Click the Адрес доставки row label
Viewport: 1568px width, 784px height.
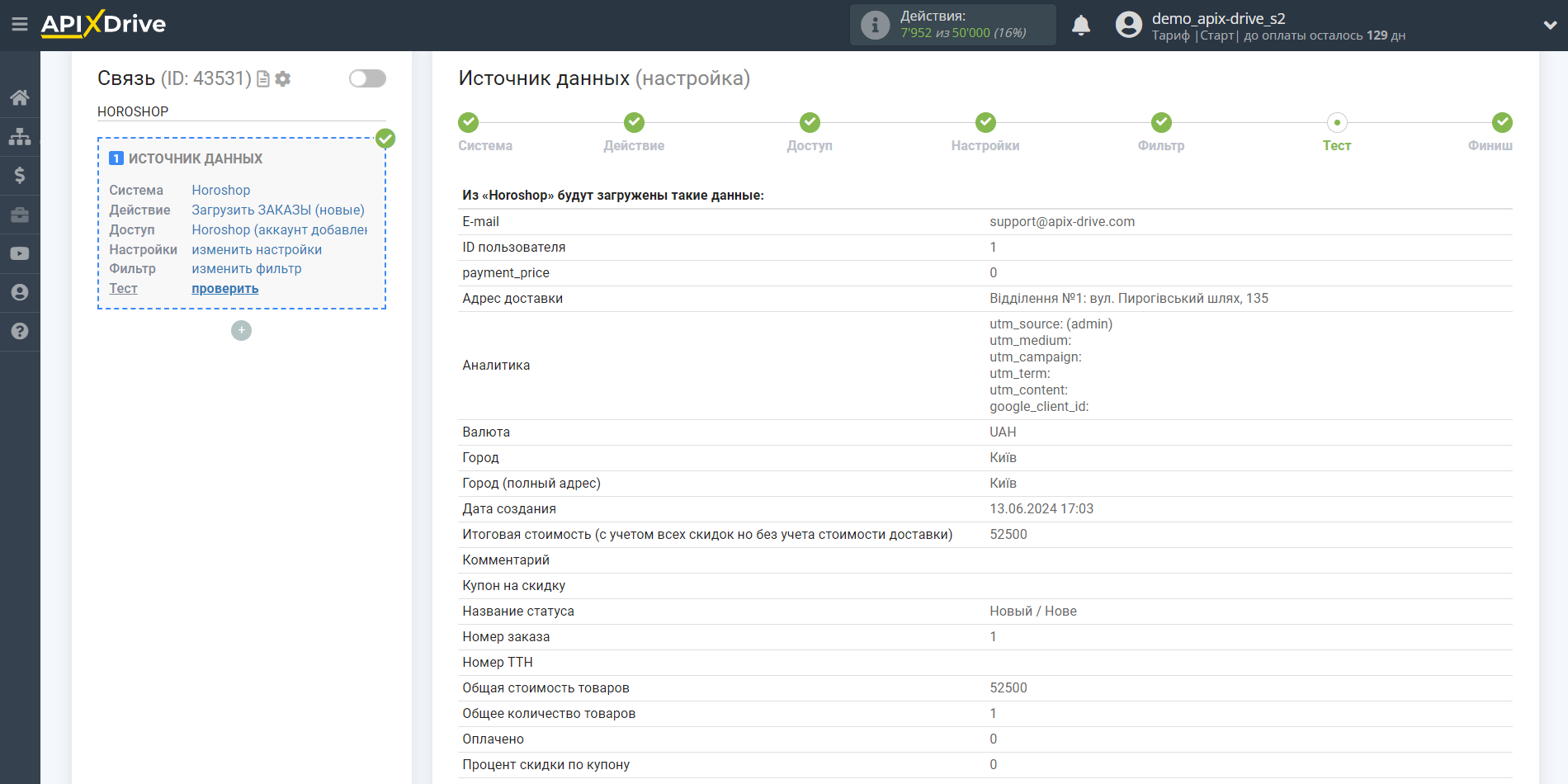tap(512, 298)
